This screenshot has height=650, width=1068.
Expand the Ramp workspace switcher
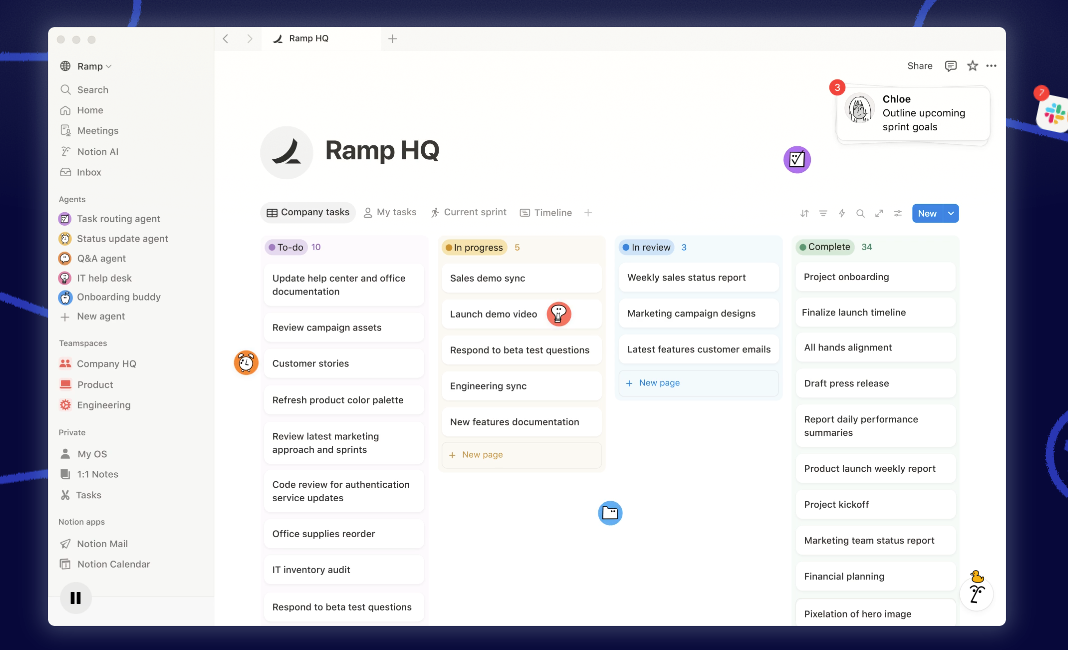click(89, 66)
